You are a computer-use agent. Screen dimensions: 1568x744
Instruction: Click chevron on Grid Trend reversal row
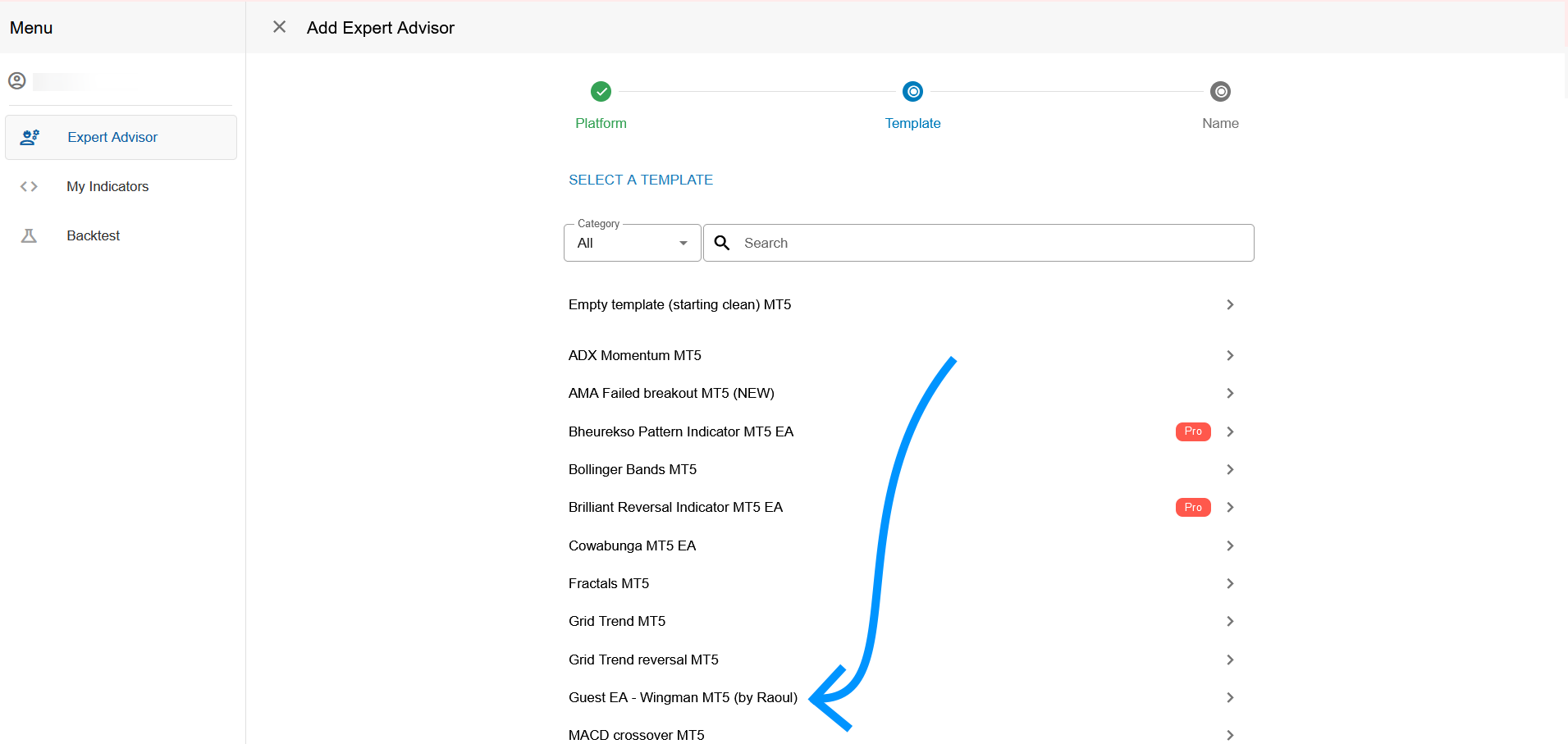pos(1230,660)
